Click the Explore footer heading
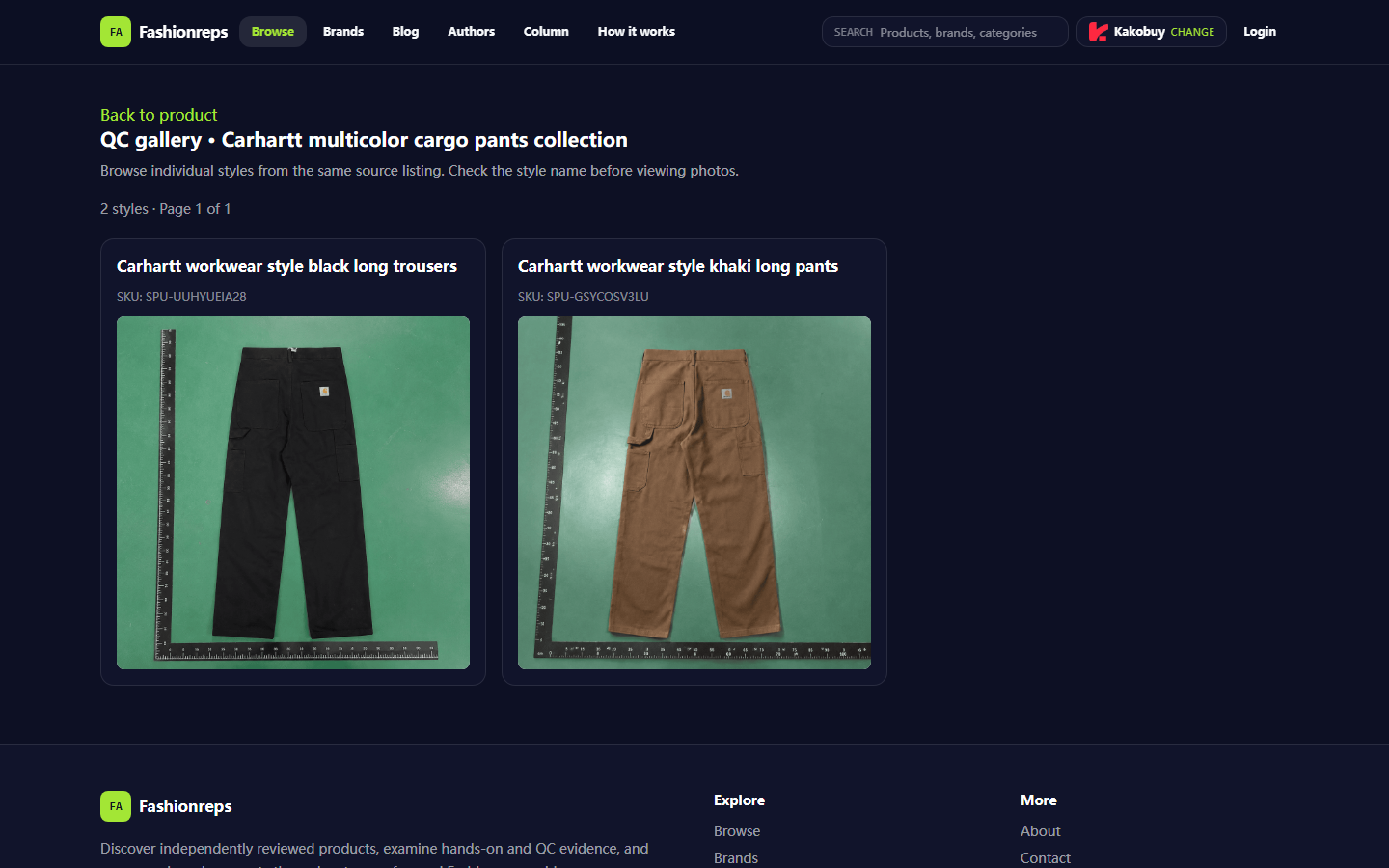1389x868 pixels. coord(739,800)
